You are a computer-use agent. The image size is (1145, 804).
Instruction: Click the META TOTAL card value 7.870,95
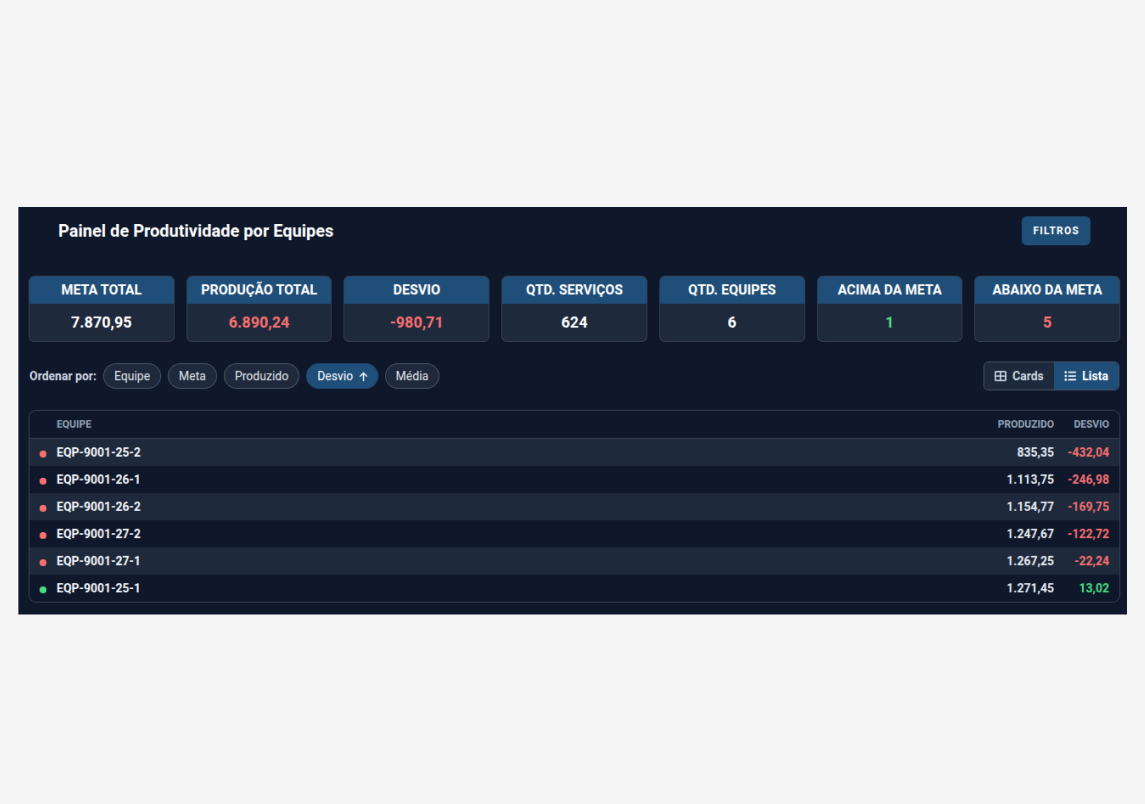click(102, 323)
